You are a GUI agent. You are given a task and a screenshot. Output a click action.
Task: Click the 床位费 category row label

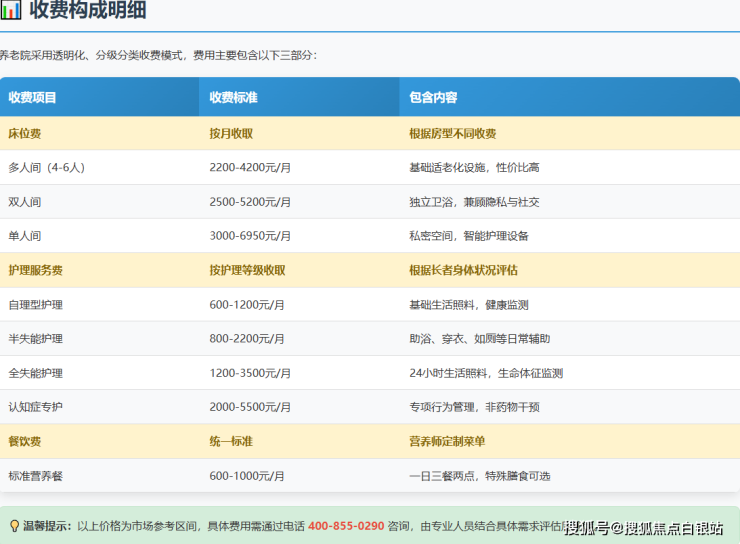click(x=25, y=133)
